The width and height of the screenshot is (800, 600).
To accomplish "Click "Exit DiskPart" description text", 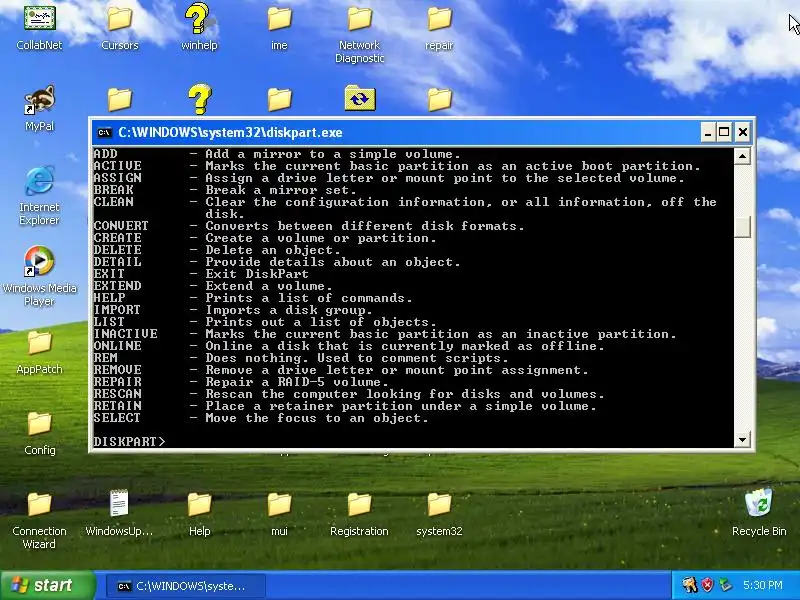I will (x=257, y=274).
